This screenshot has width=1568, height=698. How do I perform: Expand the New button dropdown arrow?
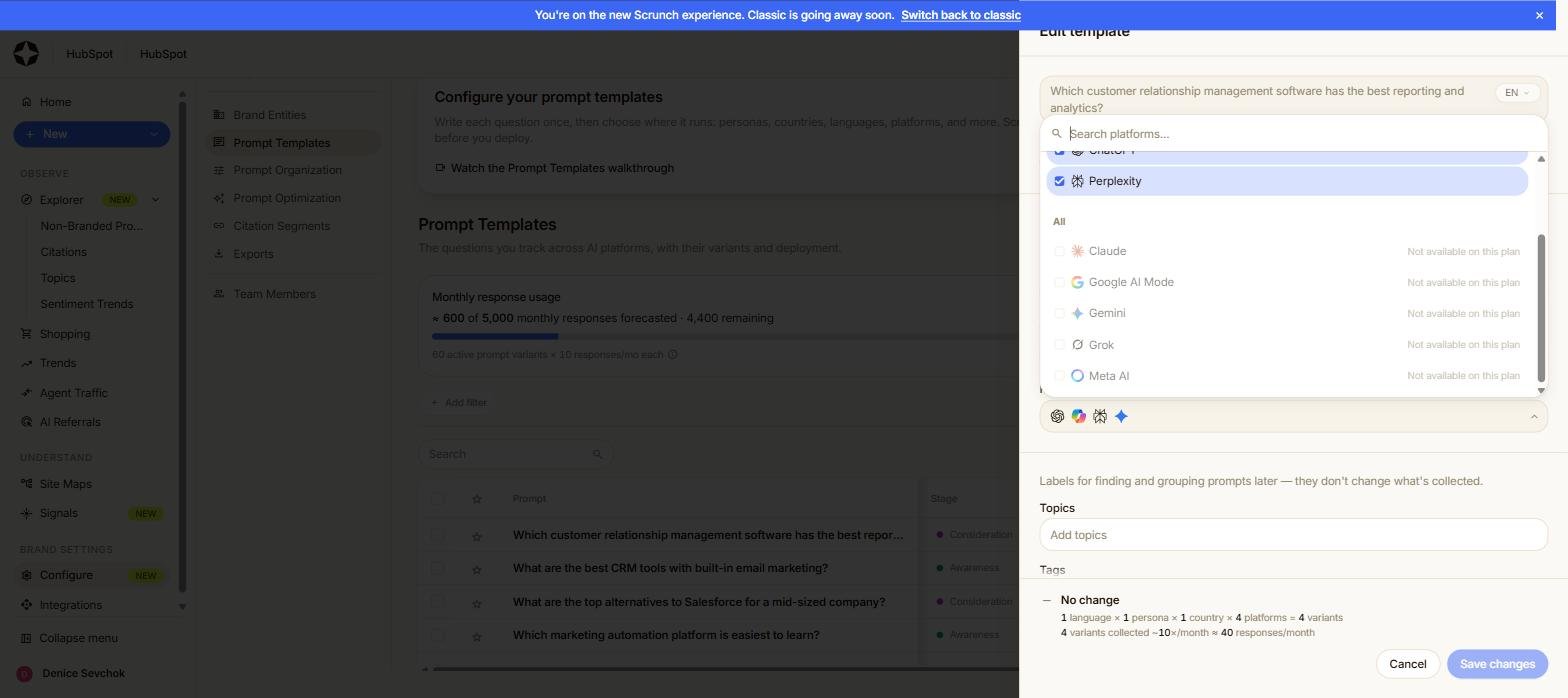coord(154,134)
